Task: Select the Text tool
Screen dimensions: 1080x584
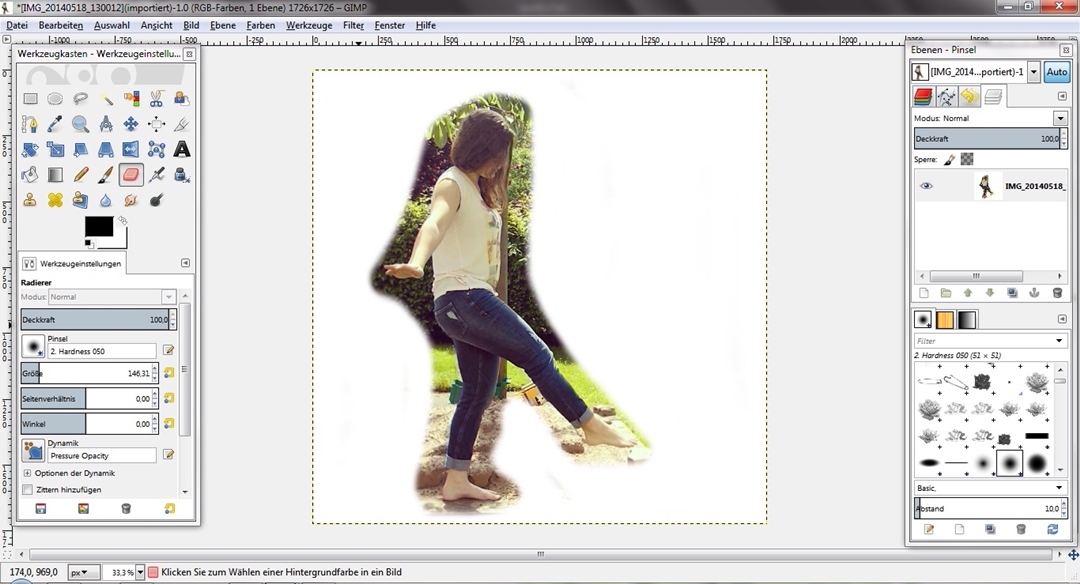Action: (182, 149)
